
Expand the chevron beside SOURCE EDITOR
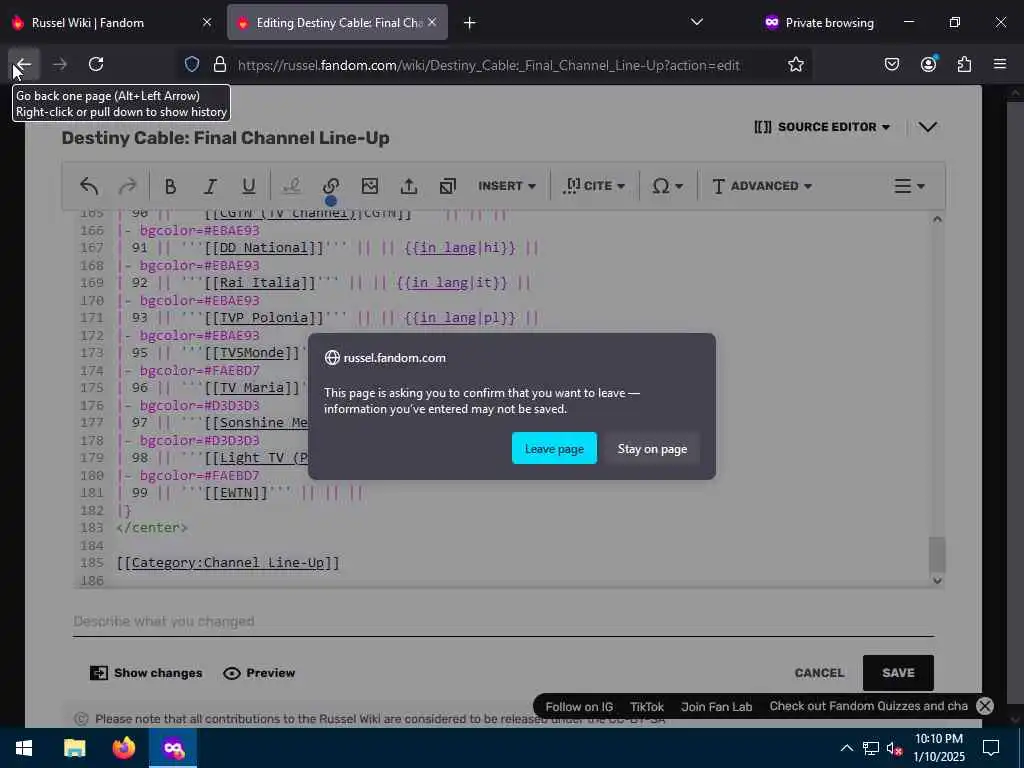coord(928,127)
